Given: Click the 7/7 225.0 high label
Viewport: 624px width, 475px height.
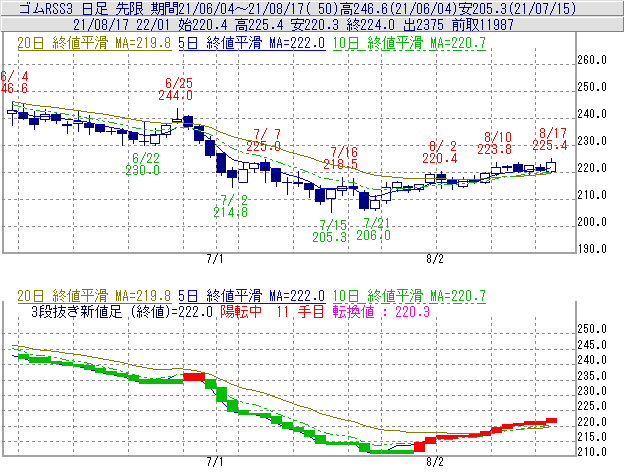Looking at the screenshot, I should click(263, 140).
